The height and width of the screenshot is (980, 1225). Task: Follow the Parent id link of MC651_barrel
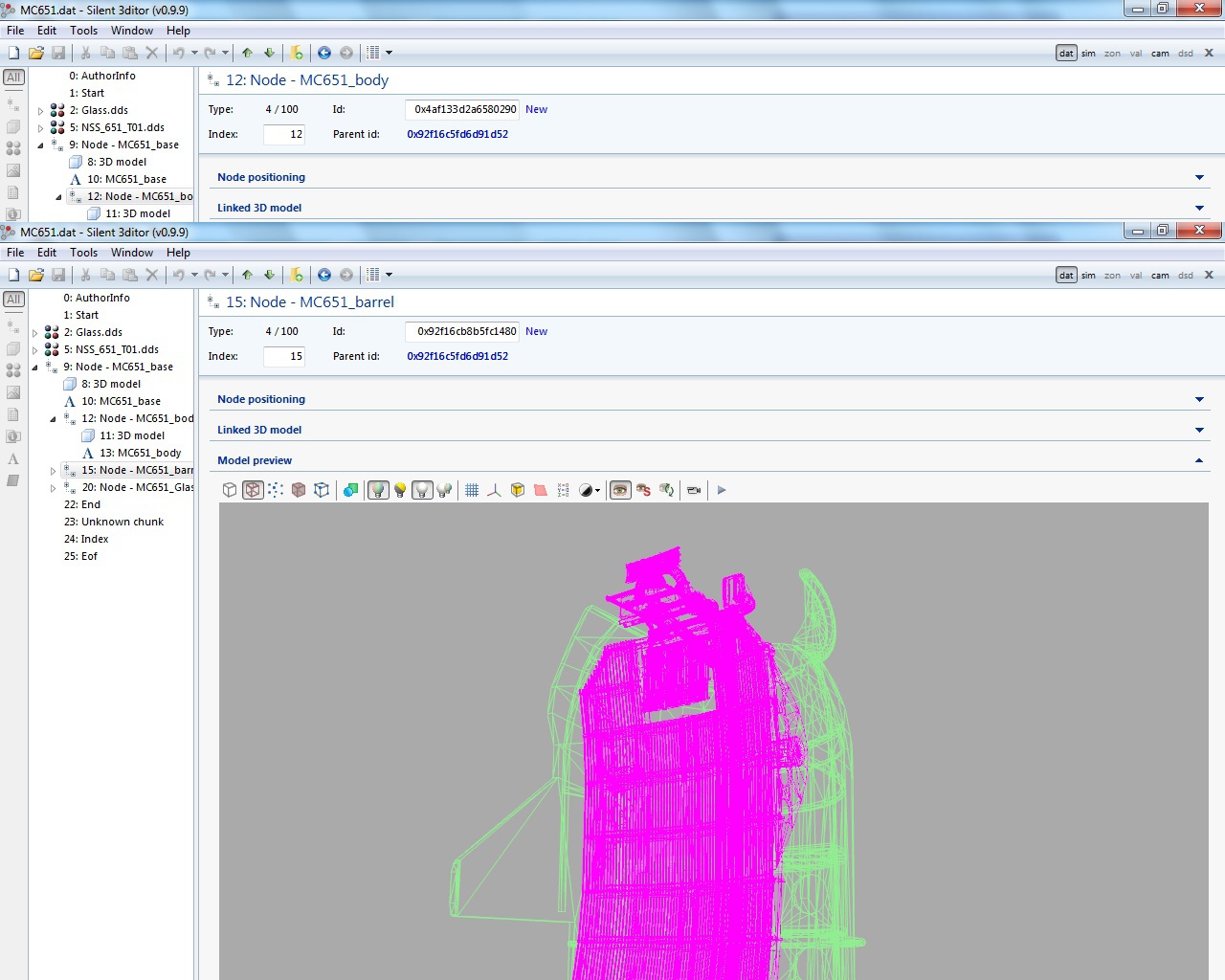(457, 356)
